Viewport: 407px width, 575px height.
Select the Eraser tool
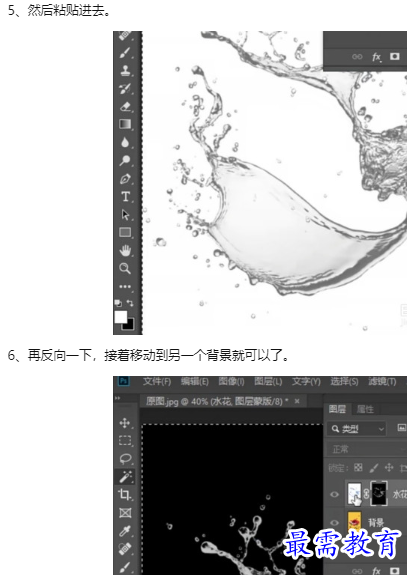coord(125,106)
